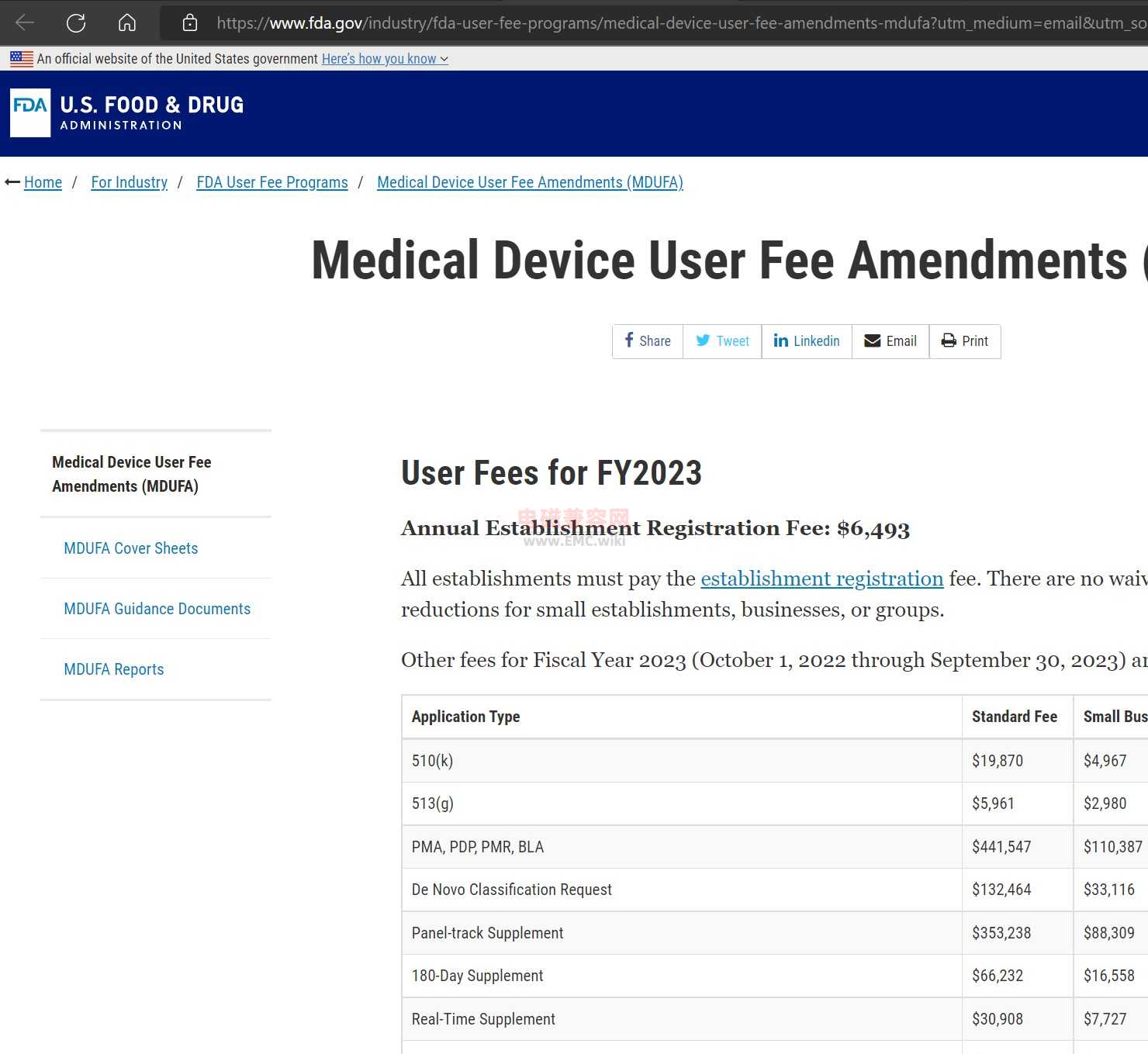Follow the establishment registration link
The height and width of the screenshot is (1054, 1148).
822,579
